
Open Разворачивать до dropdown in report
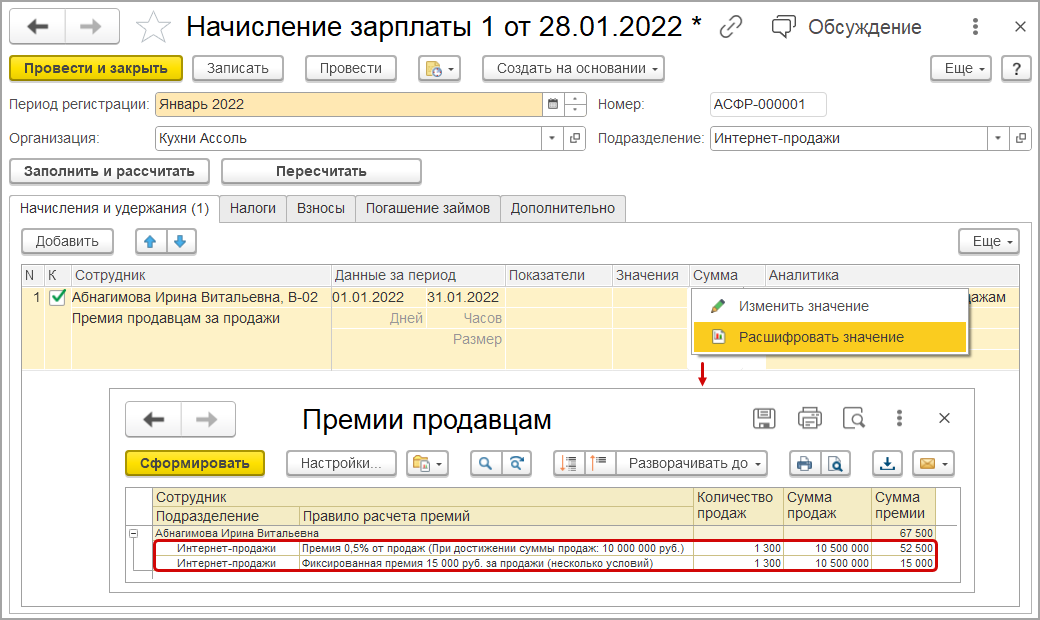point(692,464)
